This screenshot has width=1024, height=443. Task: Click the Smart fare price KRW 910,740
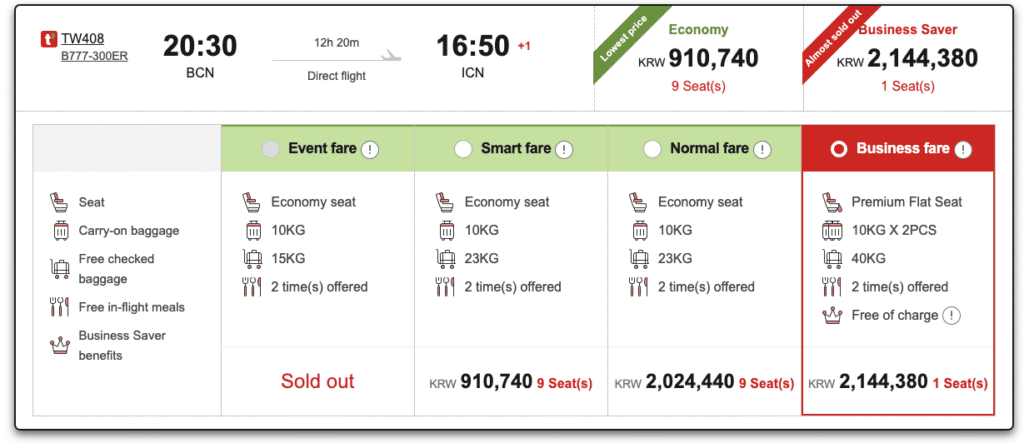point(481,382)
